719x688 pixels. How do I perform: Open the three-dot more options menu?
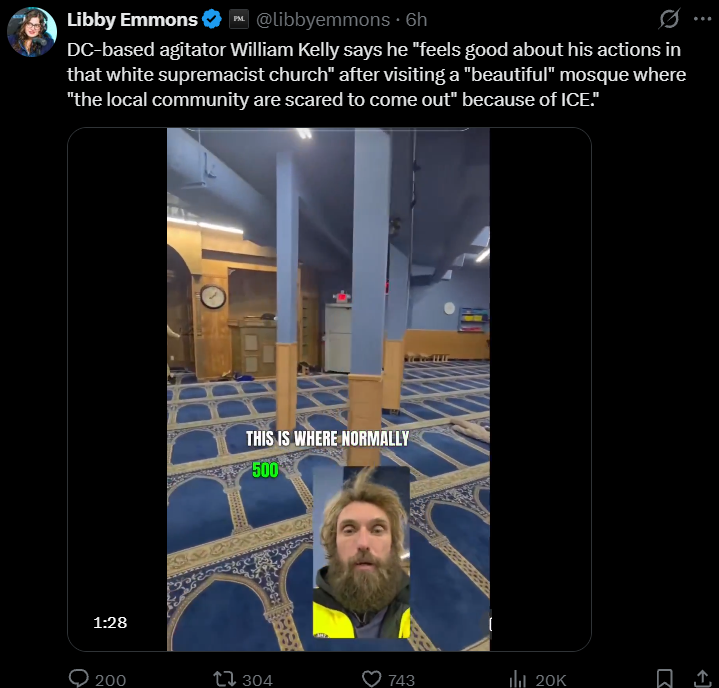pos(702,19)
